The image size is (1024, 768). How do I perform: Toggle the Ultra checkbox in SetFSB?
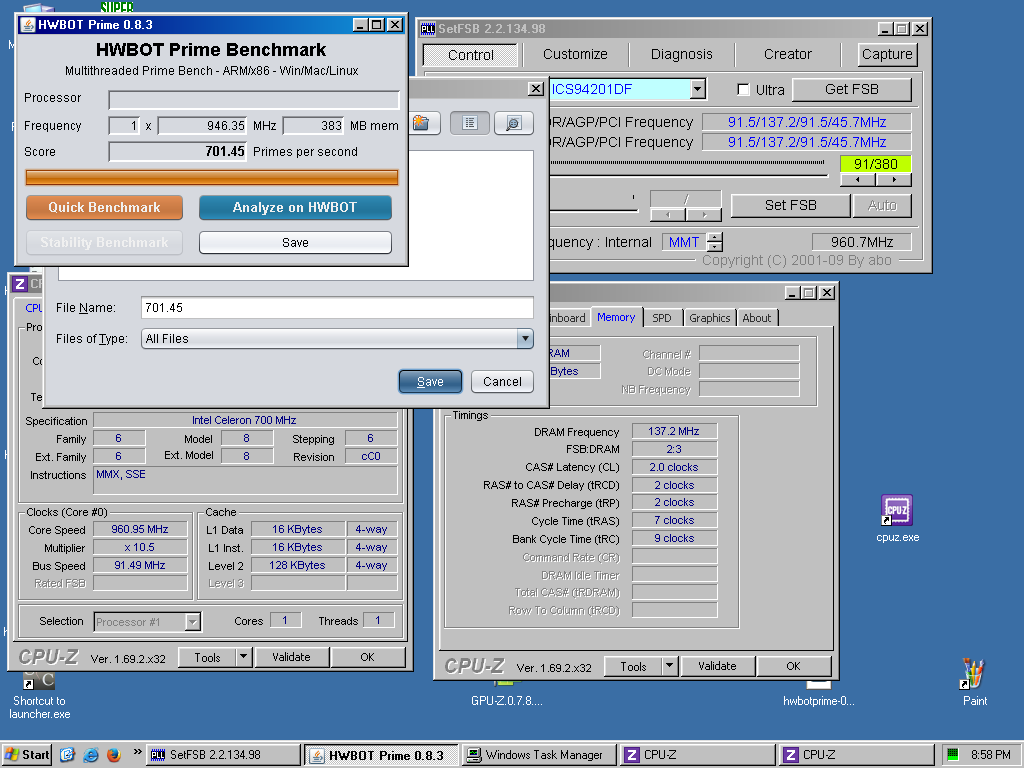tap(743, 89)
